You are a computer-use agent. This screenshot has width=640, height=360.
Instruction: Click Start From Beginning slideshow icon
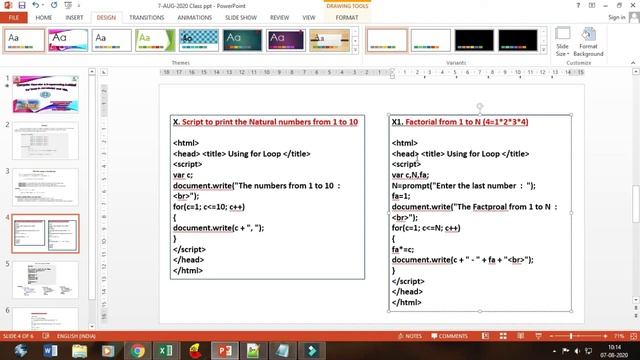68,5
